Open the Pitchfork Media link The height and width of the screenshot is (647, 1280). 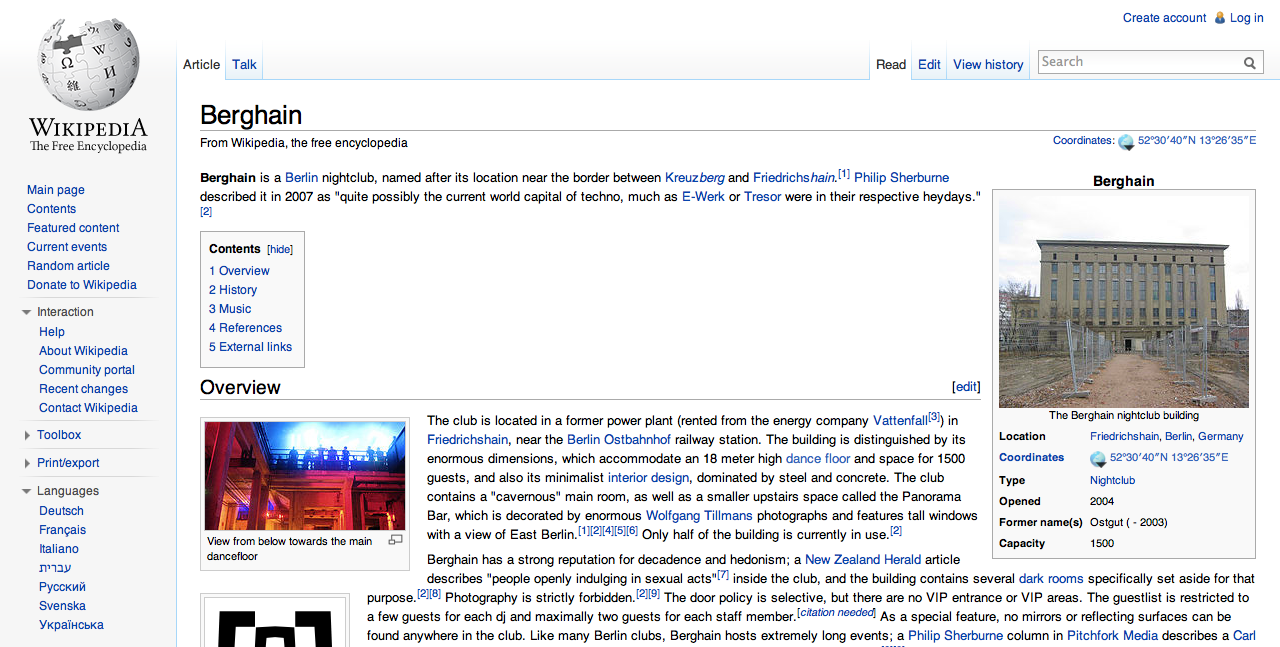(1112, 636)
